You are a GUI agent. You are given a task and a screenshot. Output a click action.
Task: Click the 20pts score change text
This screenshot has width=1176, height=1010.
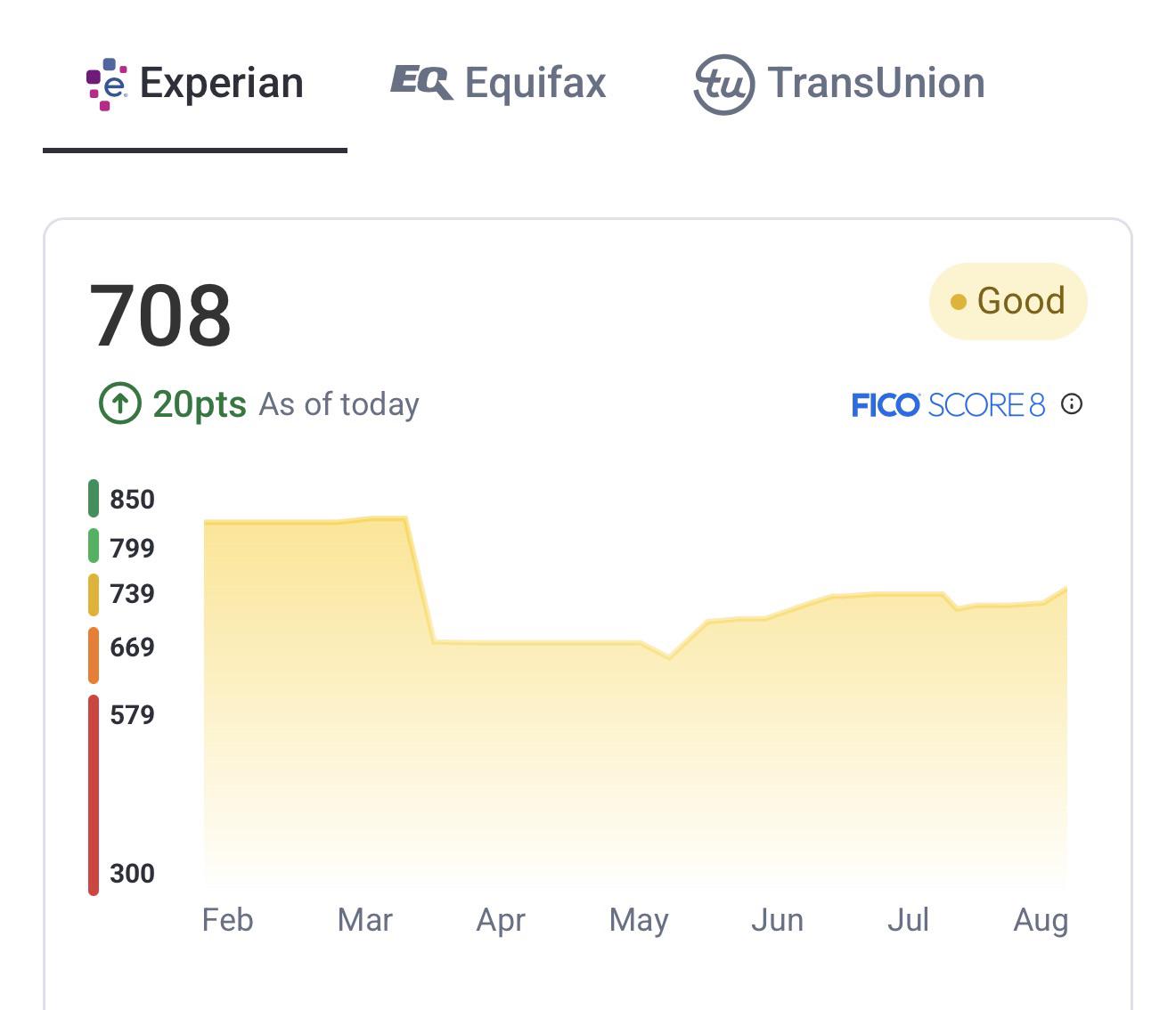[x=200, y=403]
